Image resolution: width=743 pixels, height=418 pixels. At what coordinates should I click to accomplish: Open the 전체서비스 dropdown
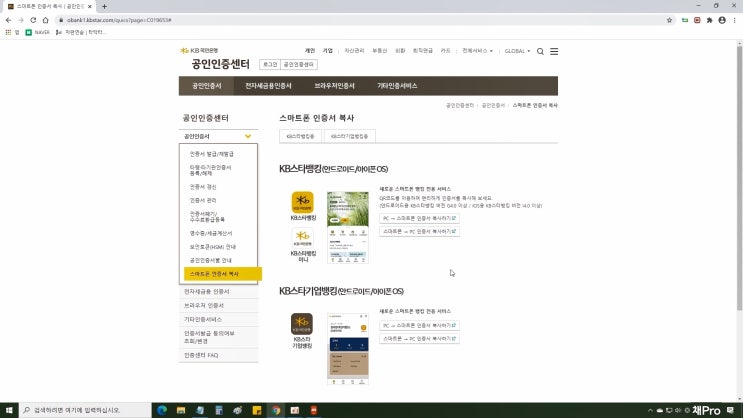click(477, 51)
